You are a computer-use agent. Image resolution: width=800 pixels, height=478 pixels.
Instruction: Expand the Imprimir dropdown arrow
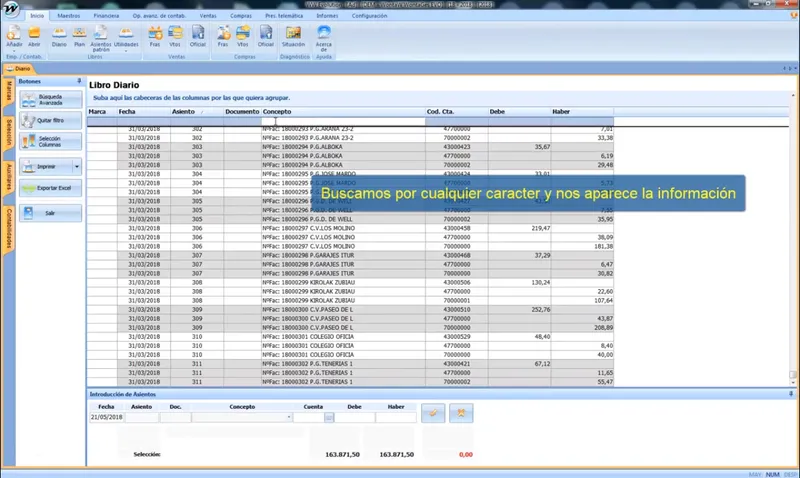tap(77, 167)
